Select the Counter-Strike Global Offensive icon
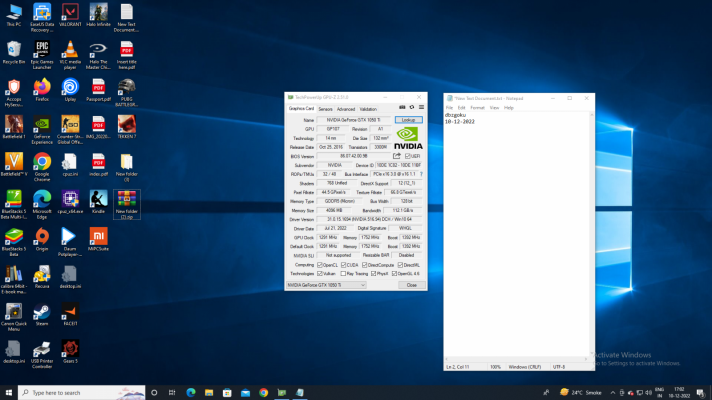 click(70, 130)
